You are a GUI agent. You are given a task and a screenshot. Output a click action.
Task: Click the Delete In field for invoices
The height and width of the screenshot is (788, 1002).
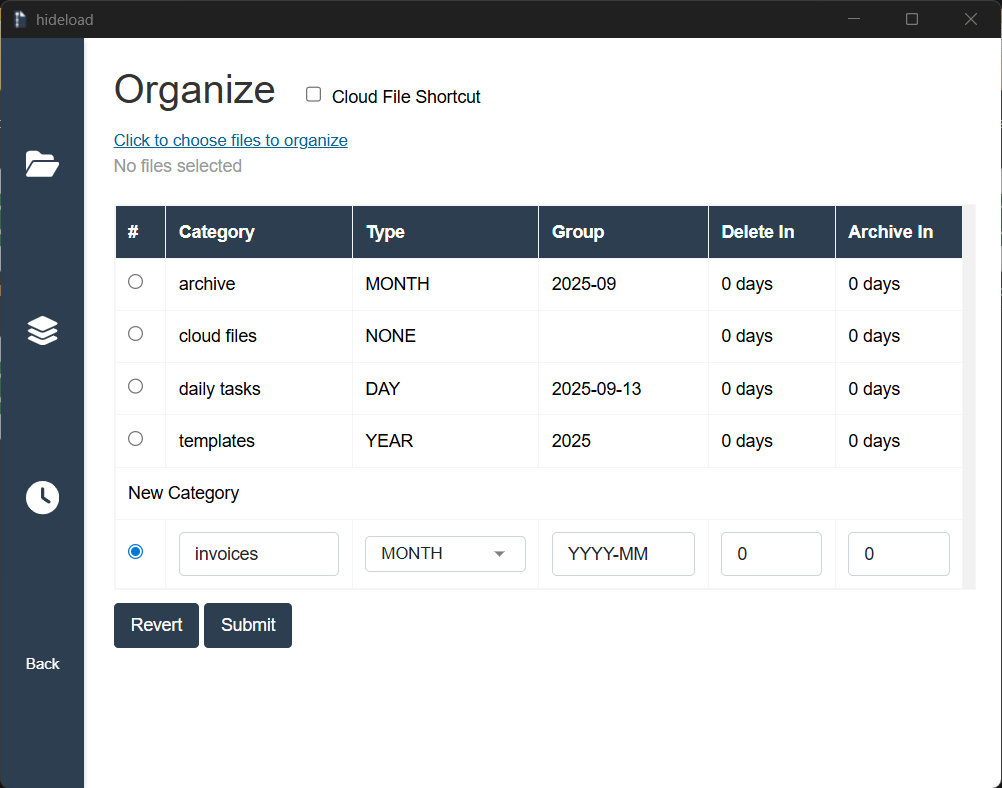click(x=771, y=553)
